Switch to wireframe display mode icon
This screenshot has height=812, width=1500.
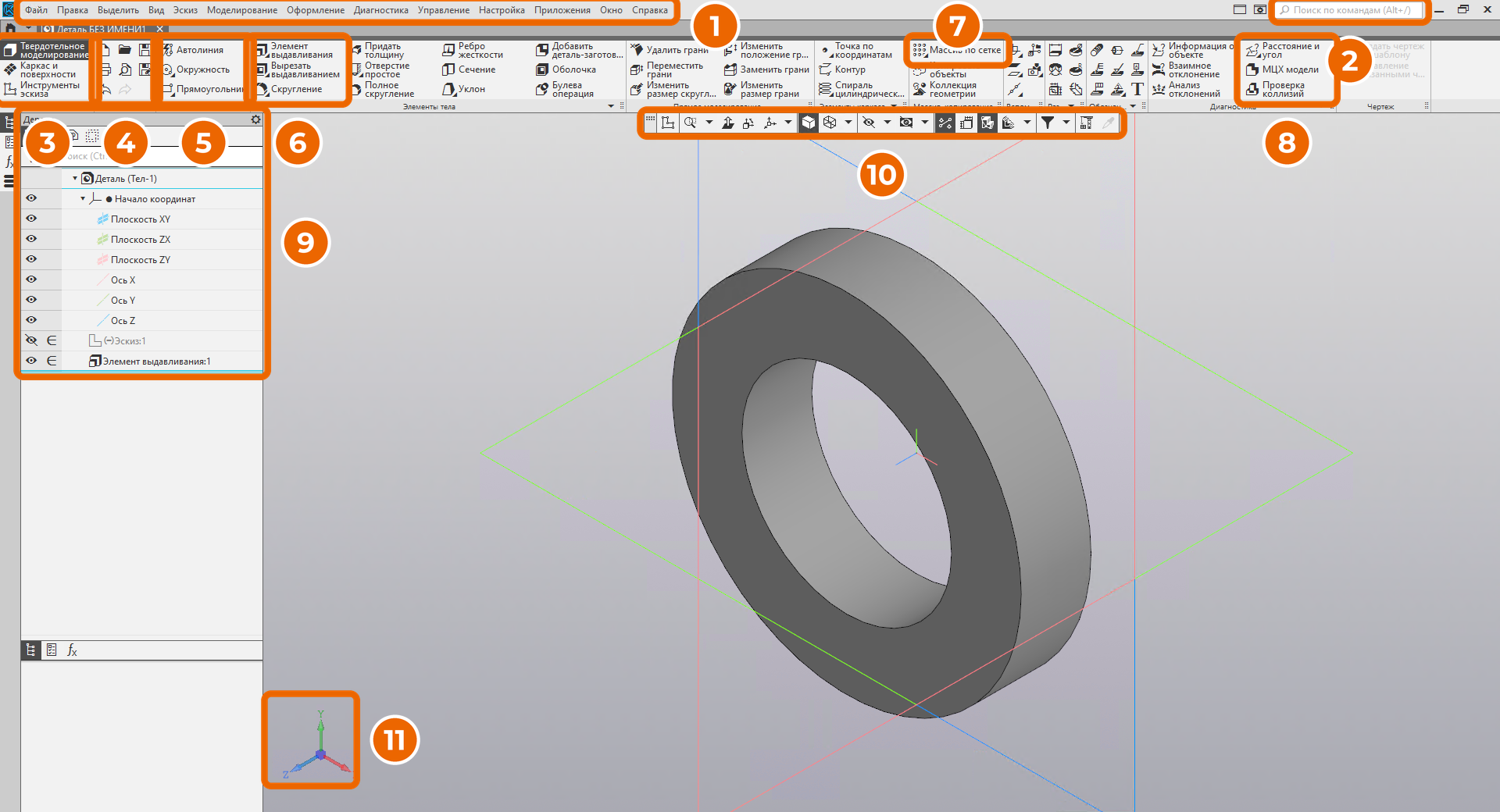click(x=830, y=123)
